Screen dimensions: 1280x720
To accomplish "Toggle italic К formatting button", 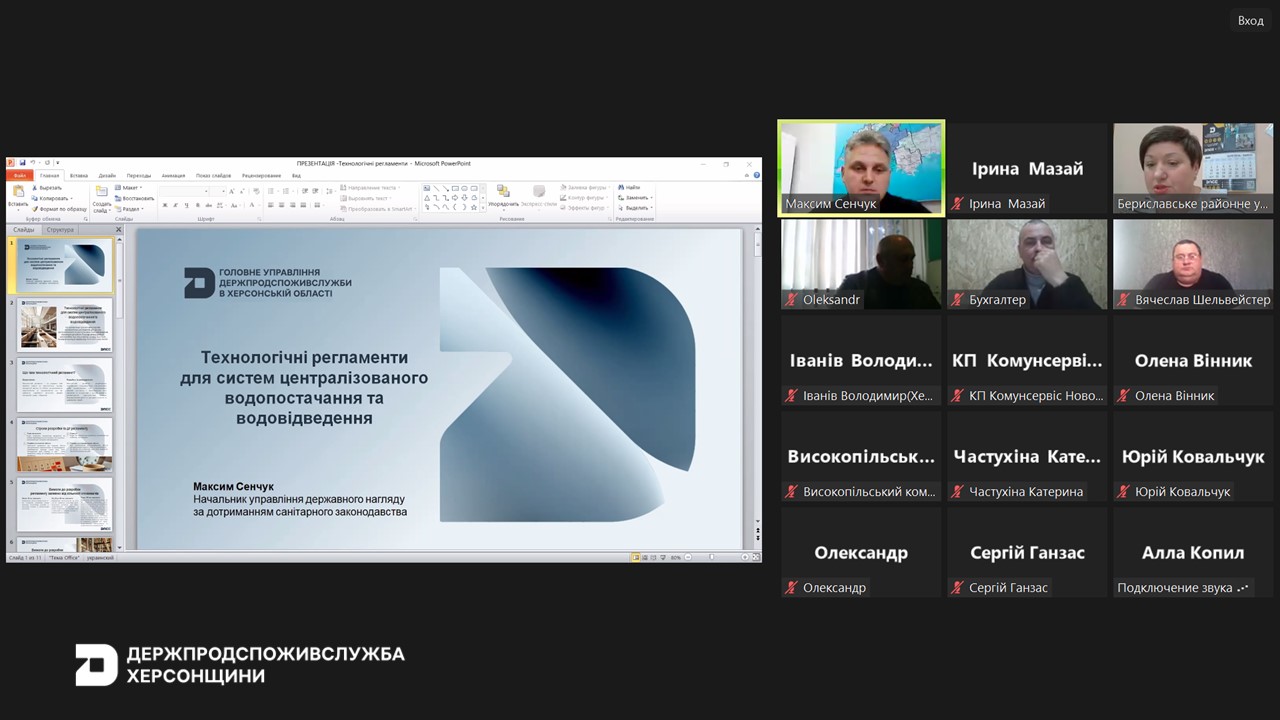I will pos(175,205).
